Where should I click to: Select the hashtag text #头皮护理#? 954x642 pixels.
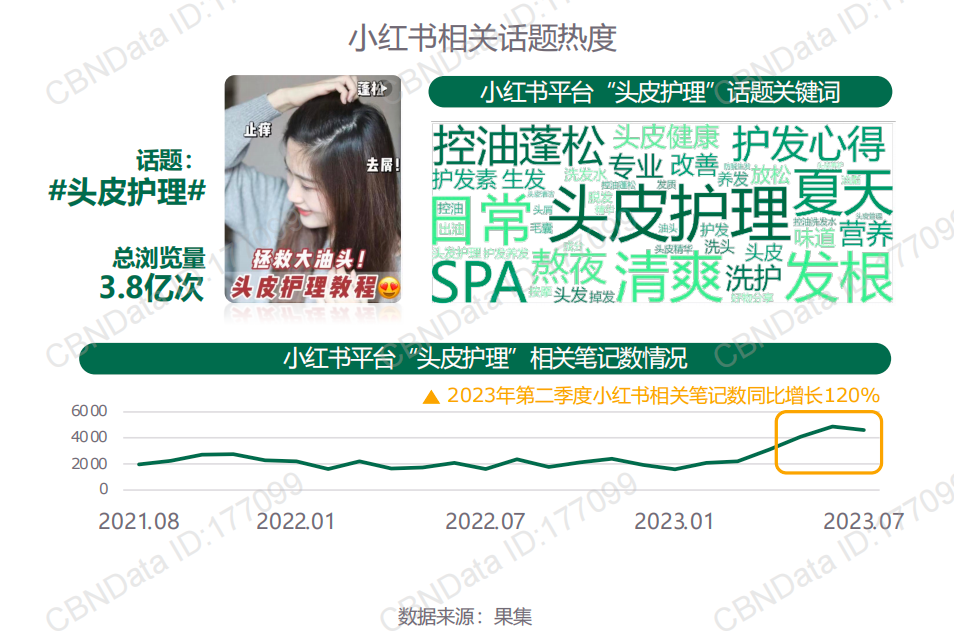(127, 192)
